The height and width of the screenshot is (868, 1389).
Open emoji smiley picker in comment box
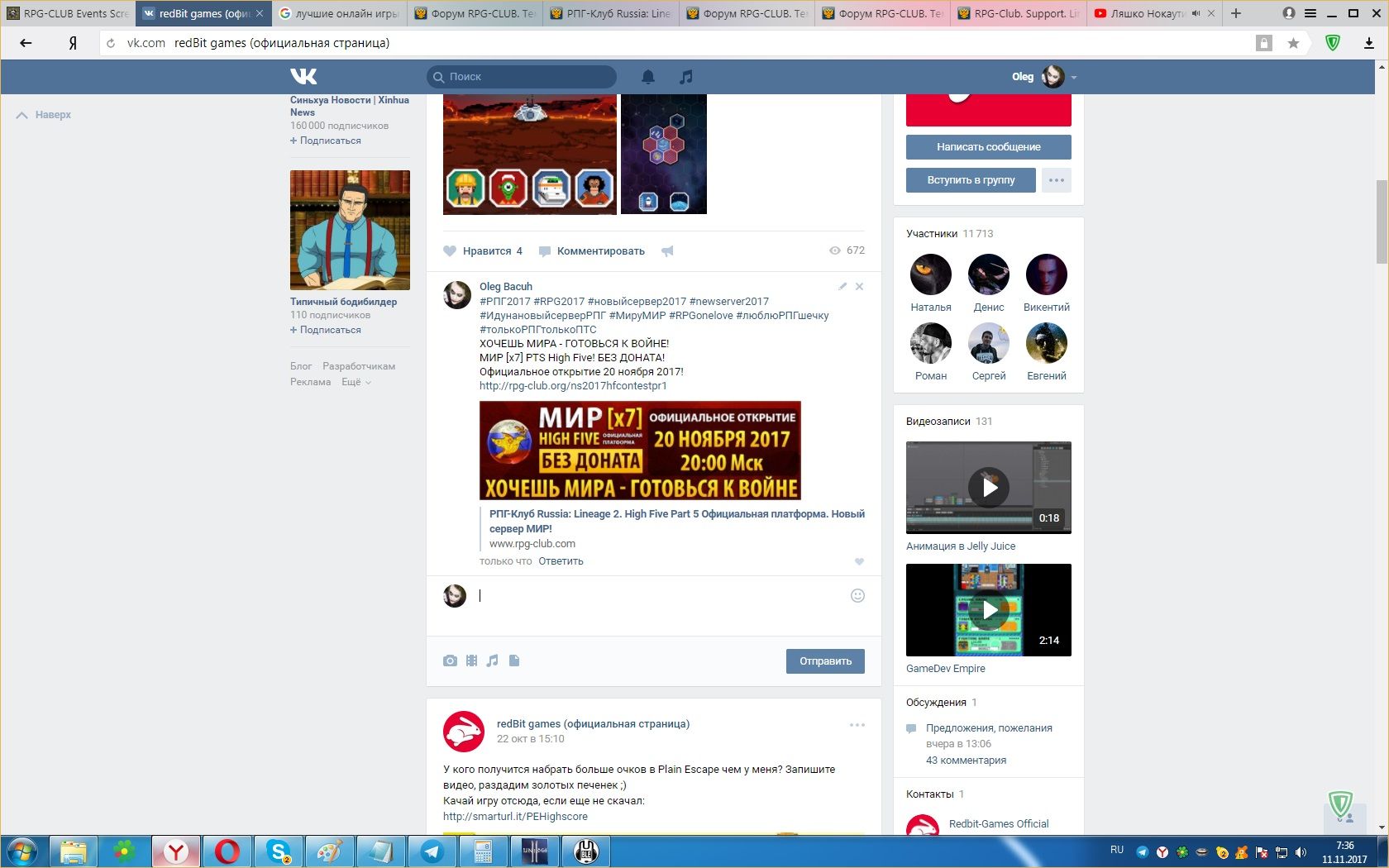coord(857,596)
